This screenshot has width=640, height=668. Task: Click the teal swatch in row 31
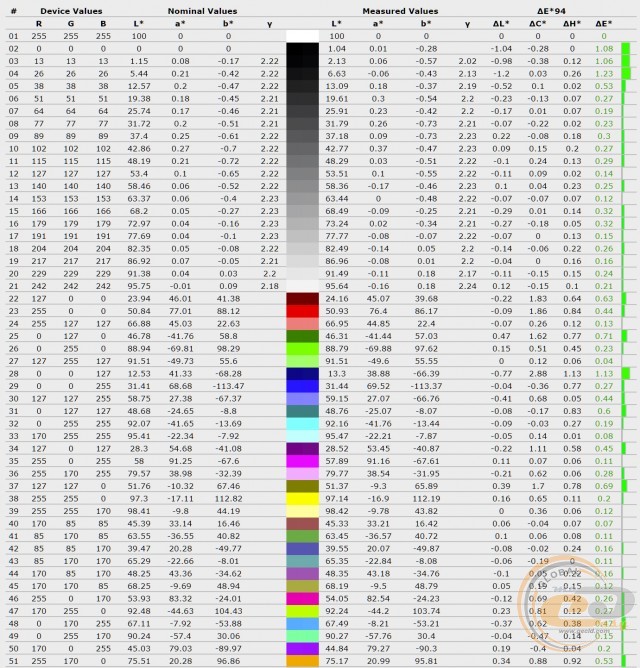(302, 411)
